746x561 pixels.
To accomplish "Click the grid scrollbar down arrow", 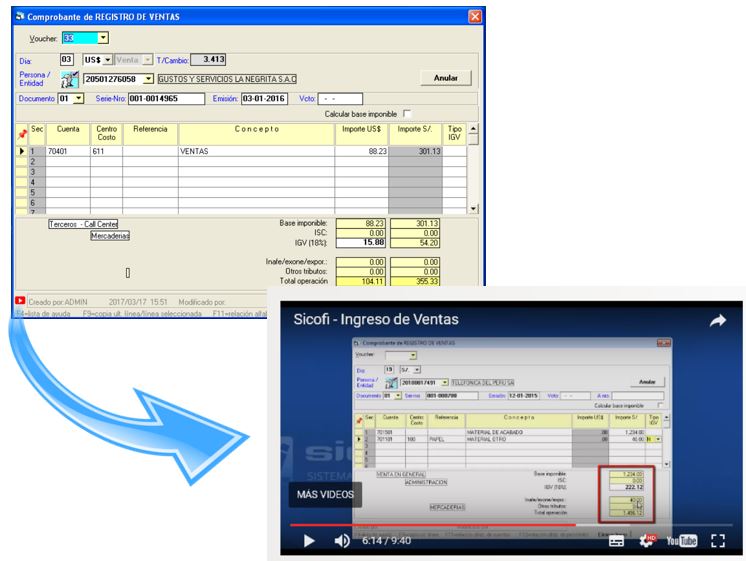I will point(473,208).
